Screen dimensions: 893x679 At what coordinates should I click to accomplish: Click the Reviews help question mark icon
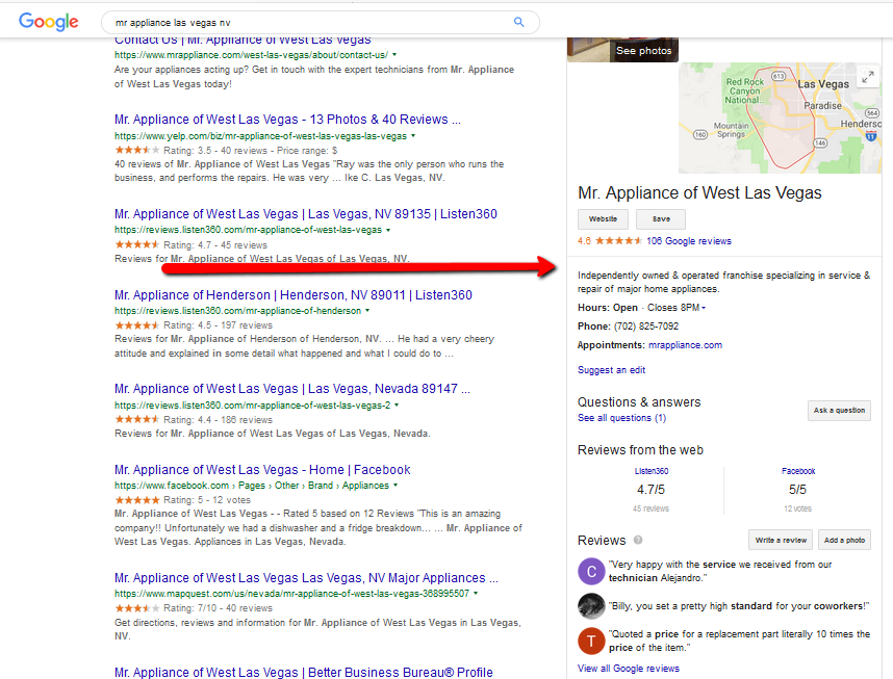pos(638,540)
